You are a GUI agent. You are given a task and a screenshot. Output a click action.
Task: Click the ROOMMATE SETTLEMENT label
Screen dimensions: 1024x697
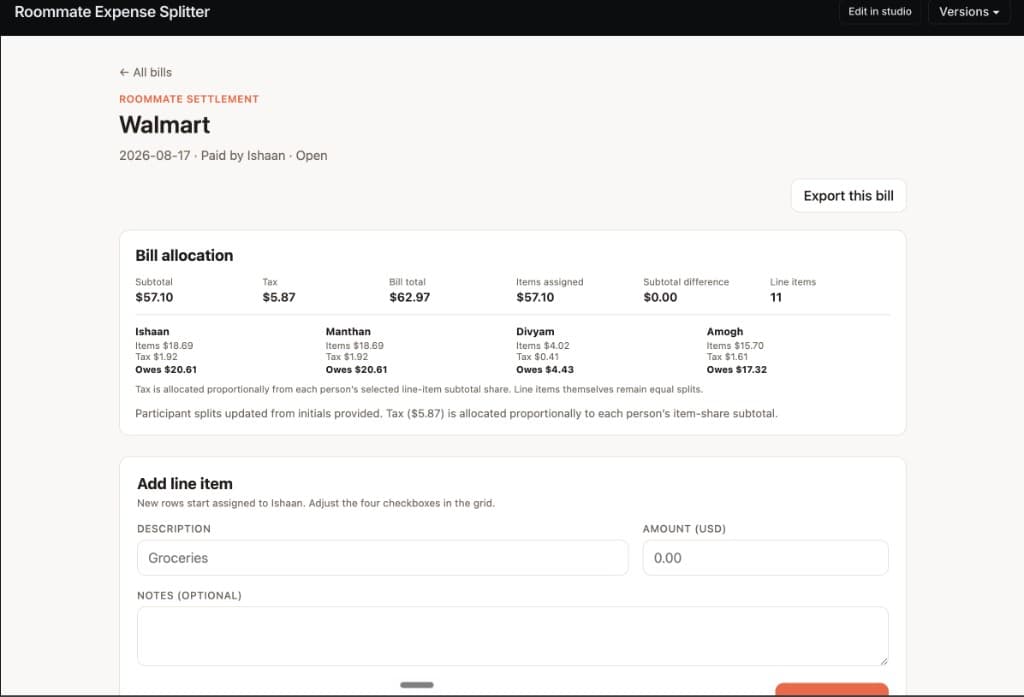tap(189, 99)
